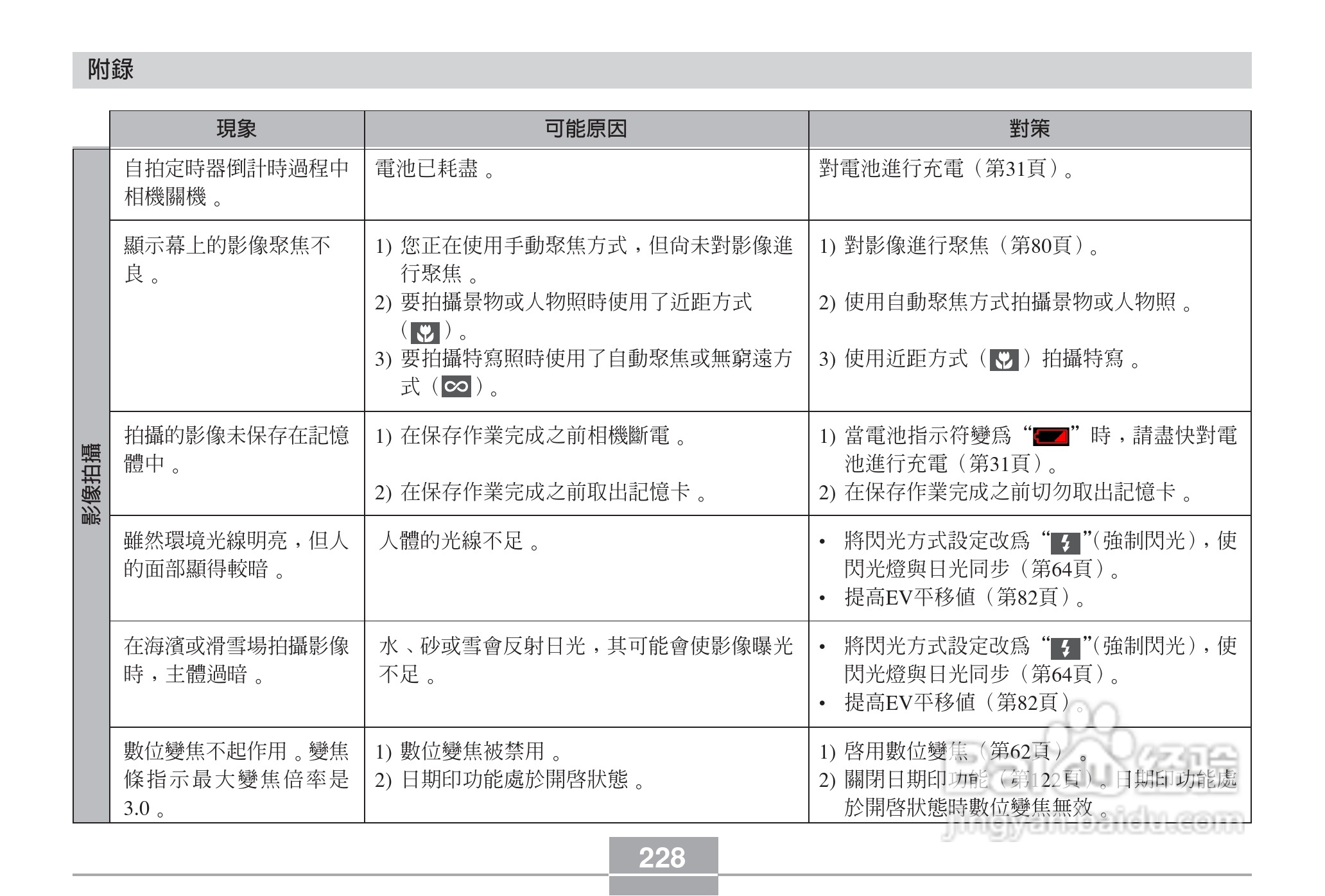Click forced flash icon in face-dark row
The image size is (1325, 896).
coord(1065,543)
